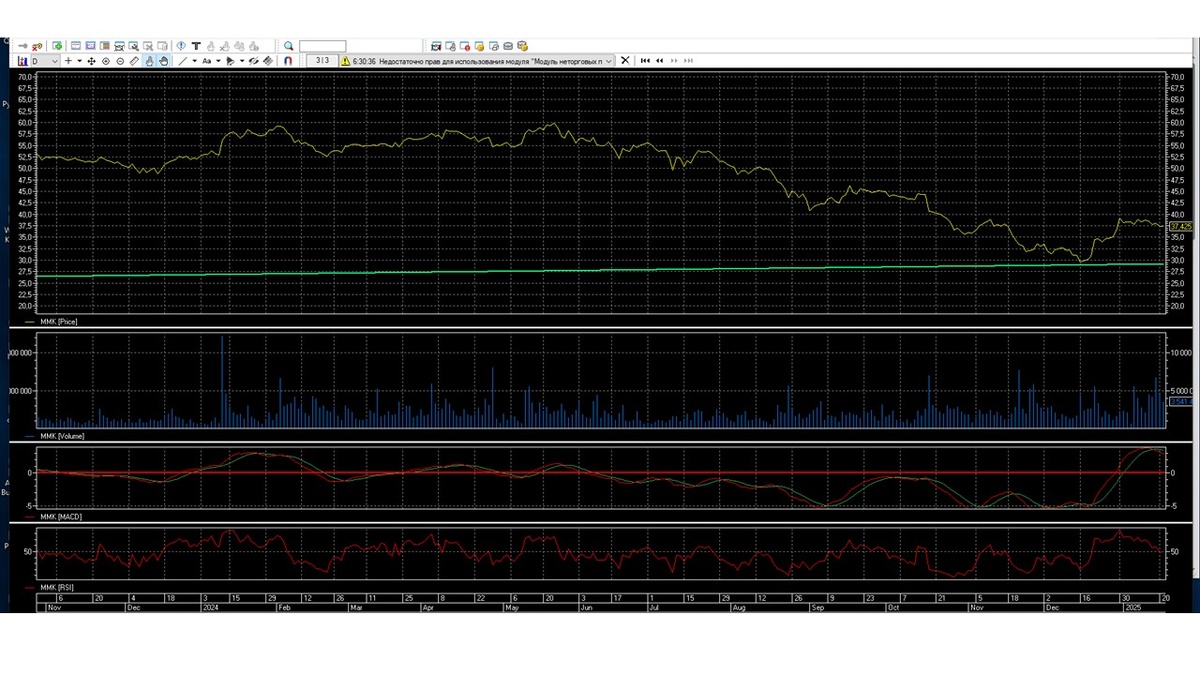Select the bold T text icon

point(196,46)
